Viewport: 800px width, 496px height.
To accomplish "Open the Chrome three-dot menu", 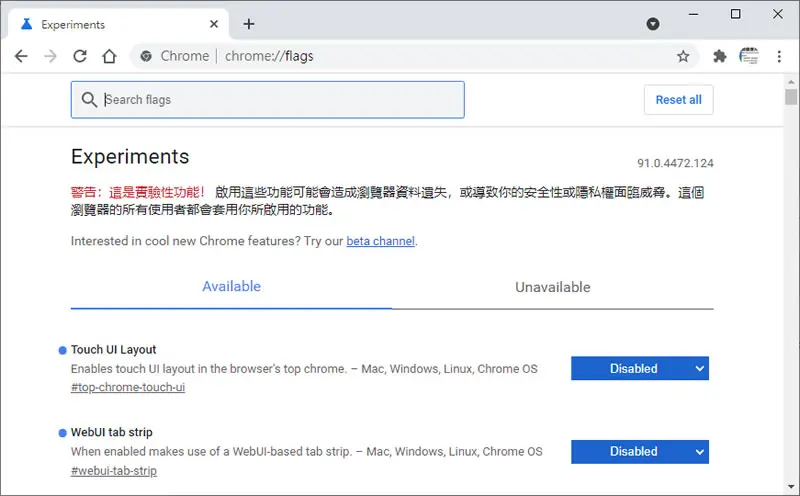I will coord(779,56).
